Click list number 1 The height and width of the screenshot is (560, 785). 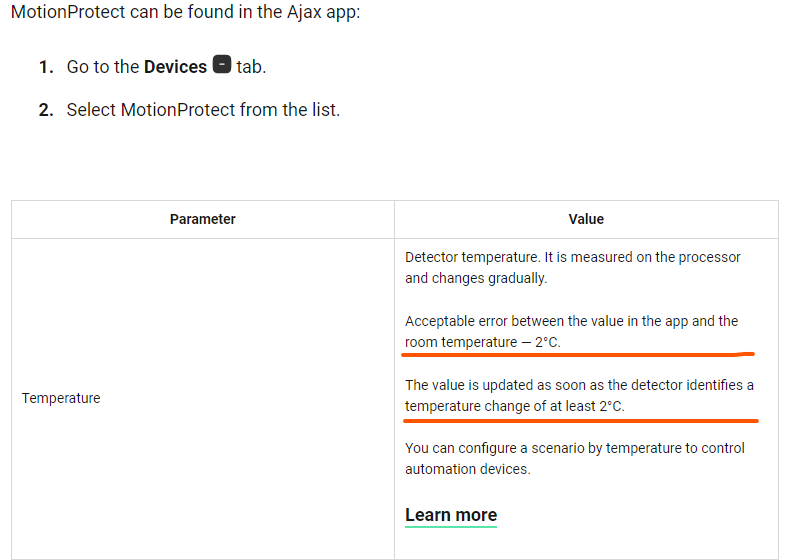46,67
